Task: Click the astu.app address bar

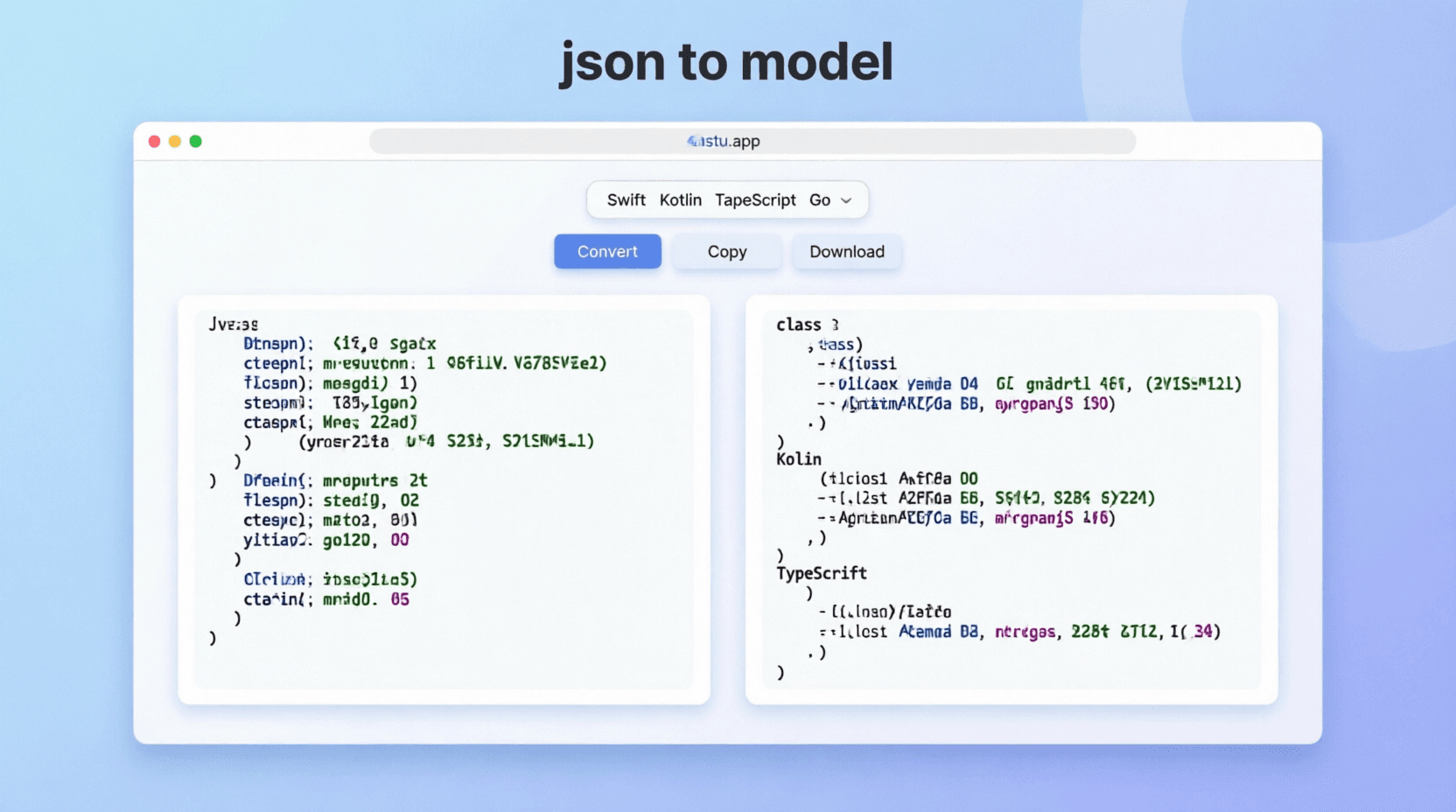Action: tap(752, 141)
